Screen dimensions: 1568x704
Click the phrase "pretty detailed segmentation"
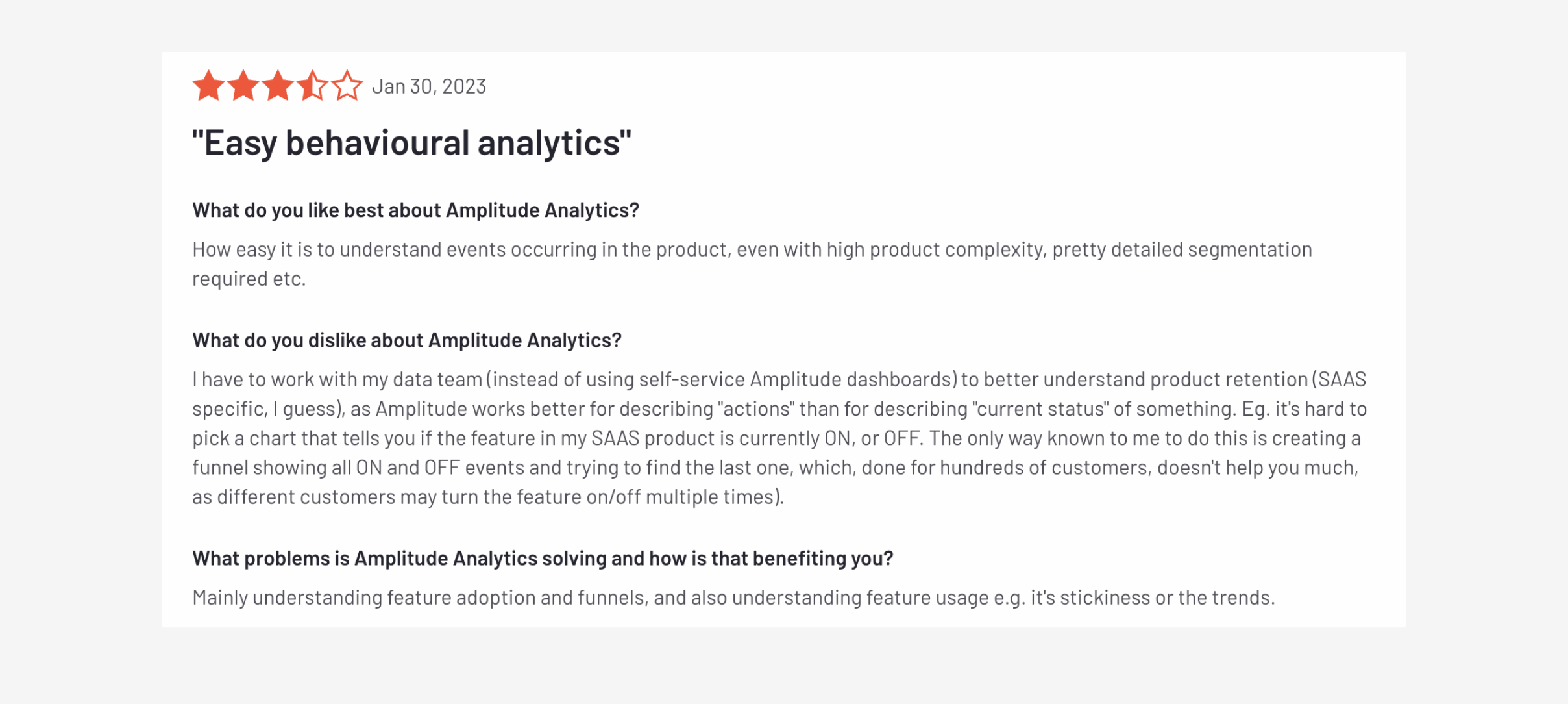point(1182,249)
